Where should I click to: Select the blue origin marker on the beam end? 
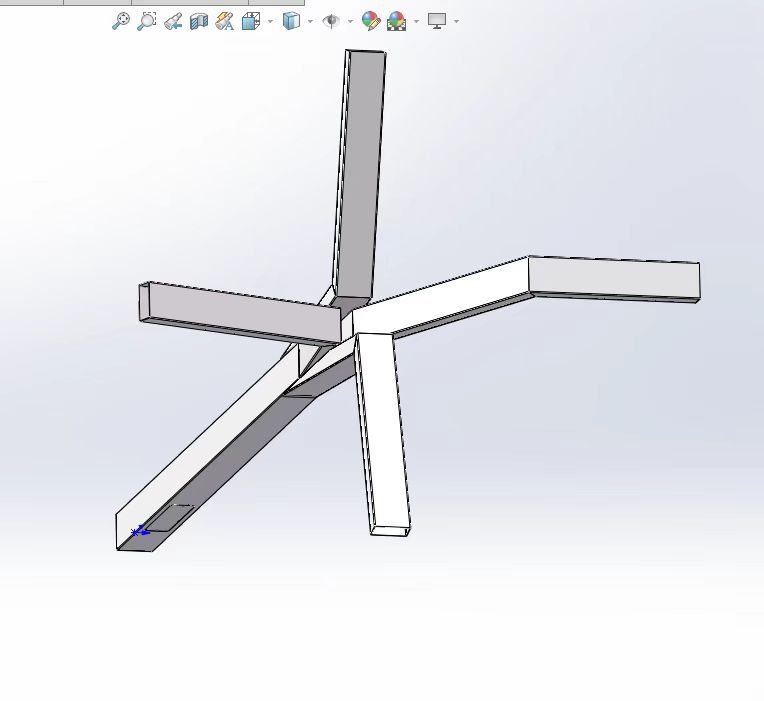(140, 531)
